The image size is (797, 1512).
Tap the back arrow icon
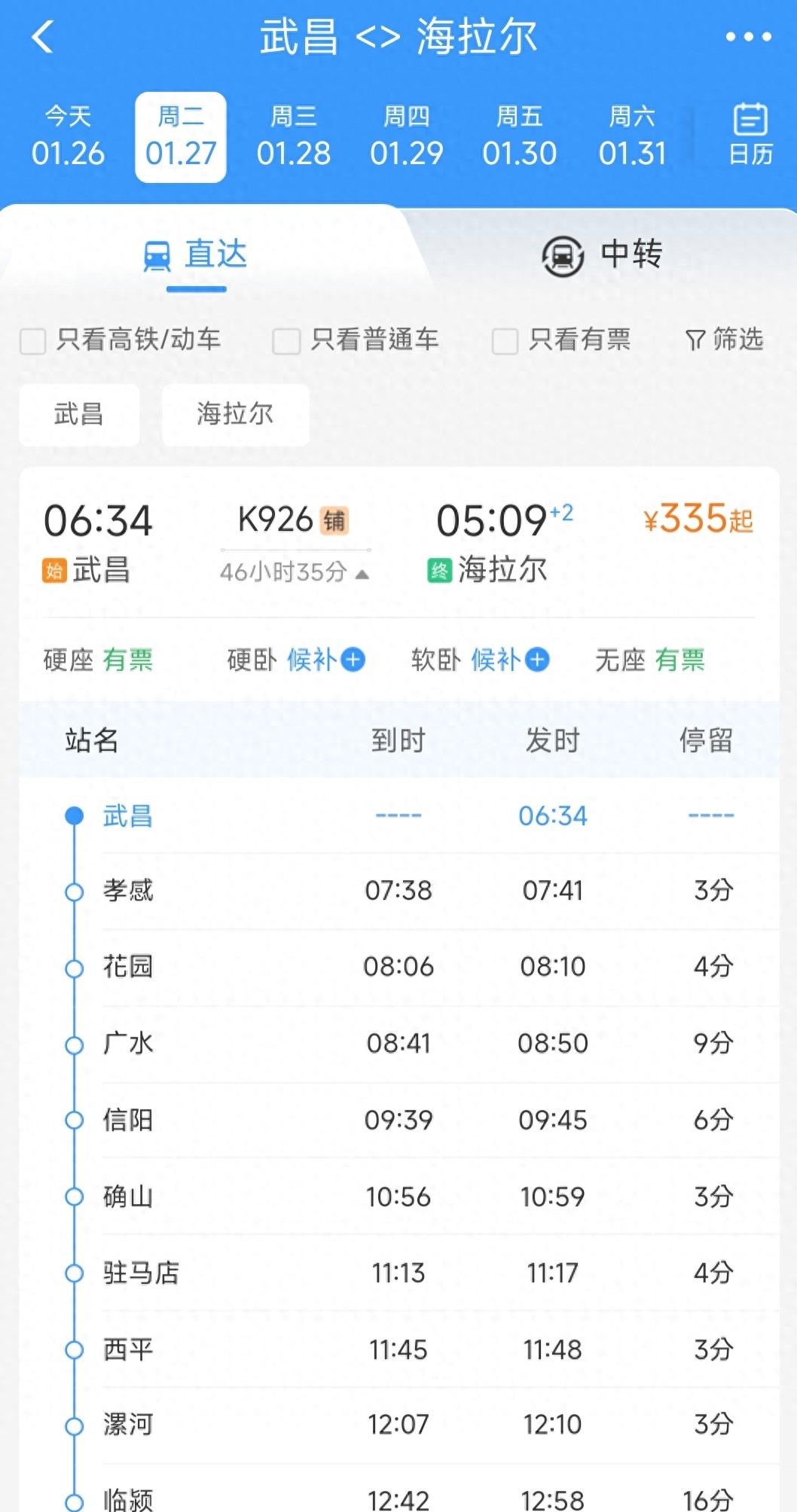(43, 37)
